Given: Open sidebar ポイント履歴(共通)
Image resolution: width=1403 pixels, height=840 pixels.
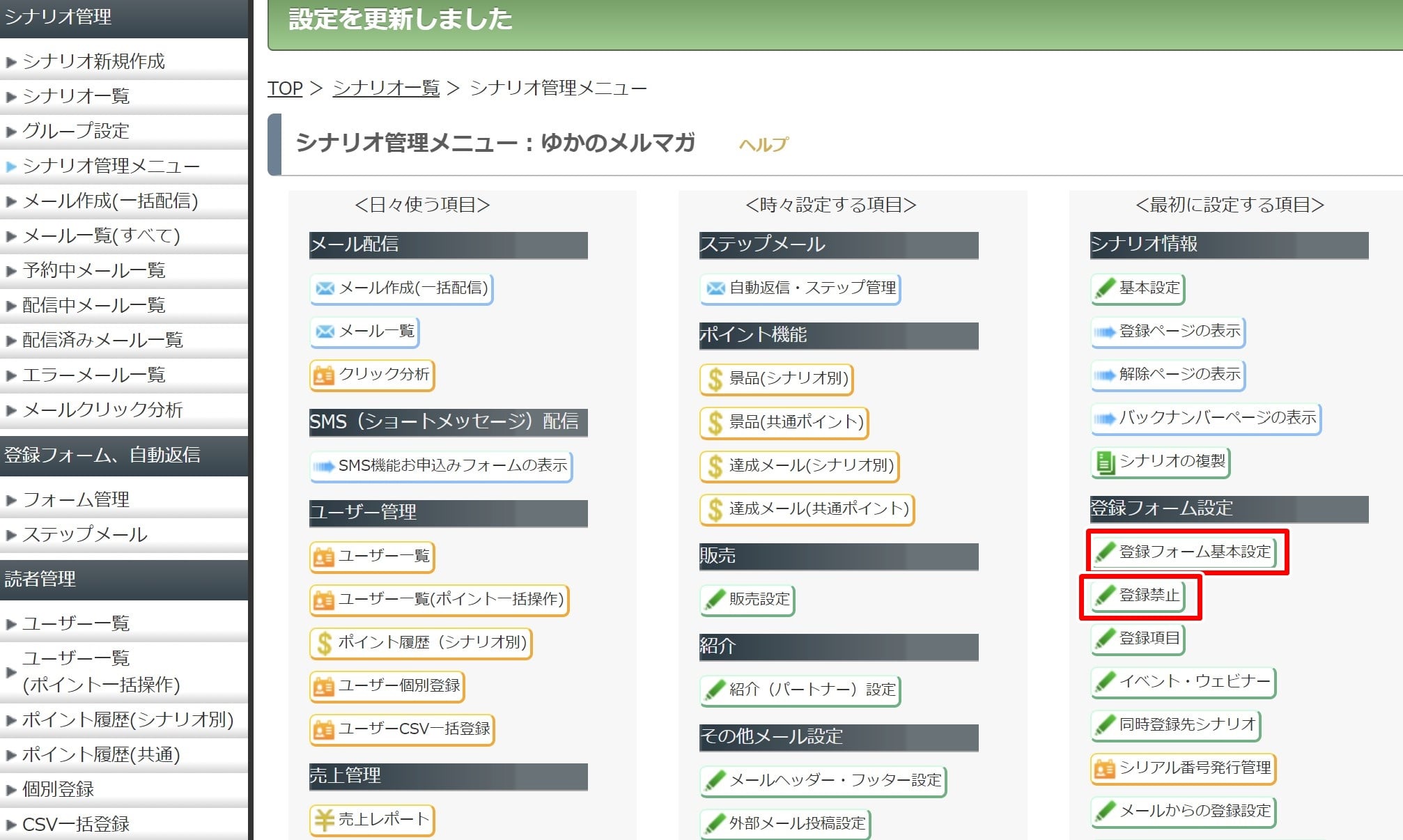Looking at the screenshot, I should pos(124,754).
